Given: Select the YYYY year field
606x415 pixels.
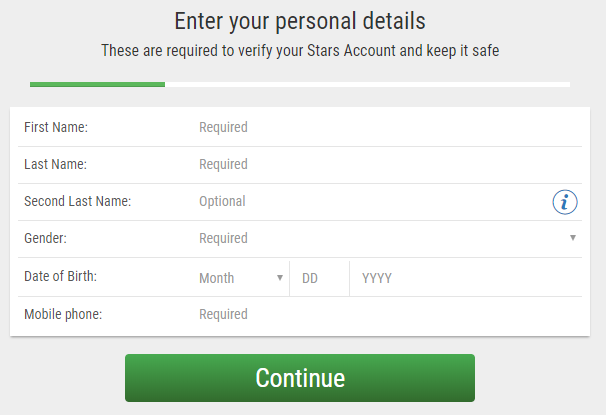Looking at the screenshot, I should point(460,278).
